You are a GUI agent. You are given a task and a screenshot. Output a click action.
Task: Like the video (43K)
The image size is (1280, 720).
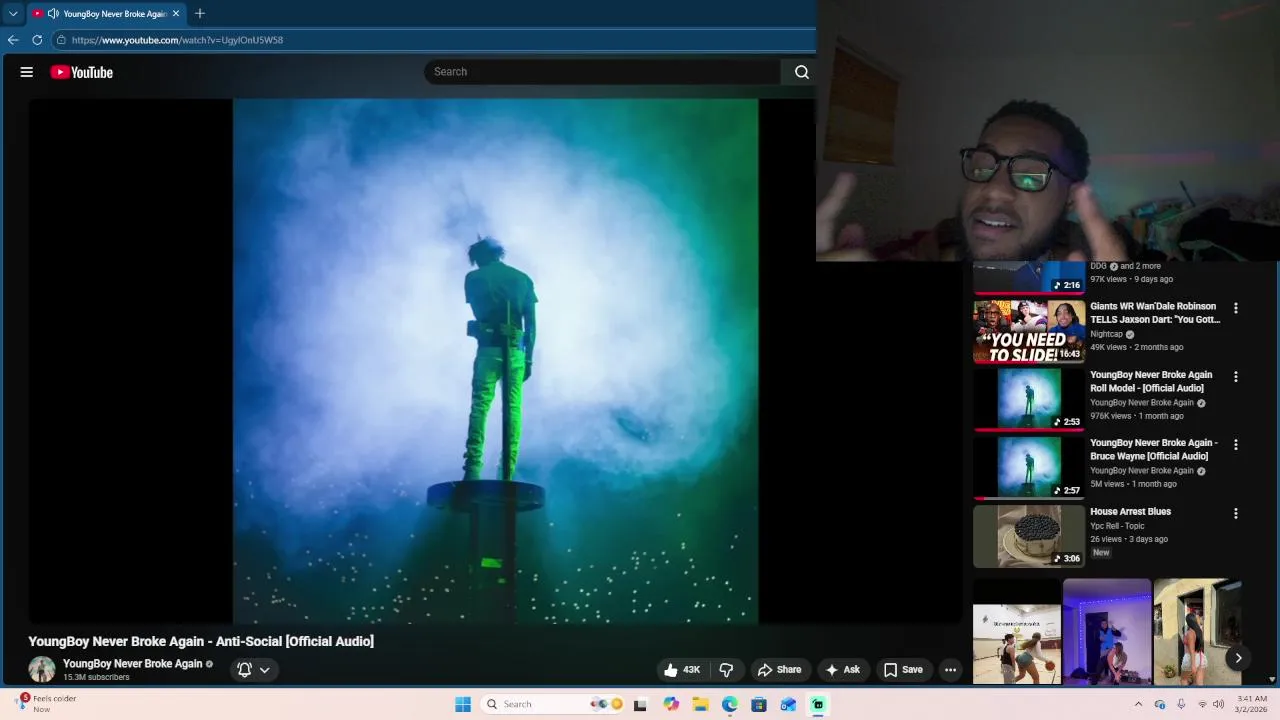pos(682,670)
